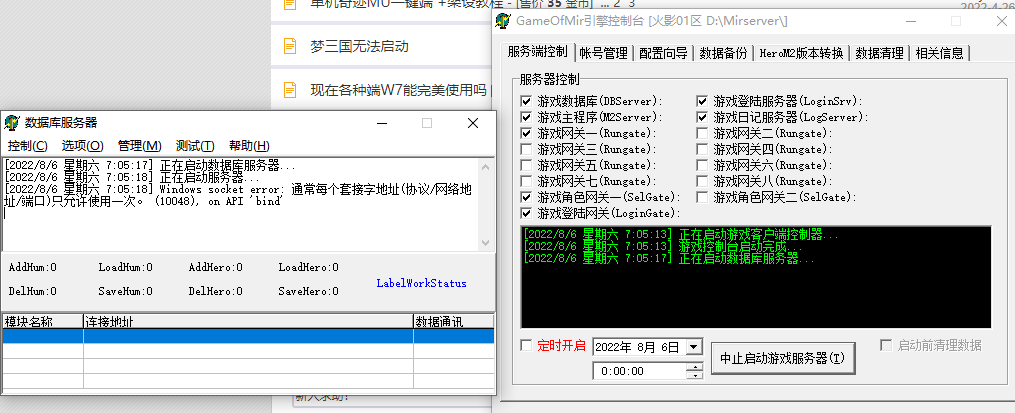Uncheck 游戏网关一(Rungate)
The image size is (1015, 413).
(526, 133)
